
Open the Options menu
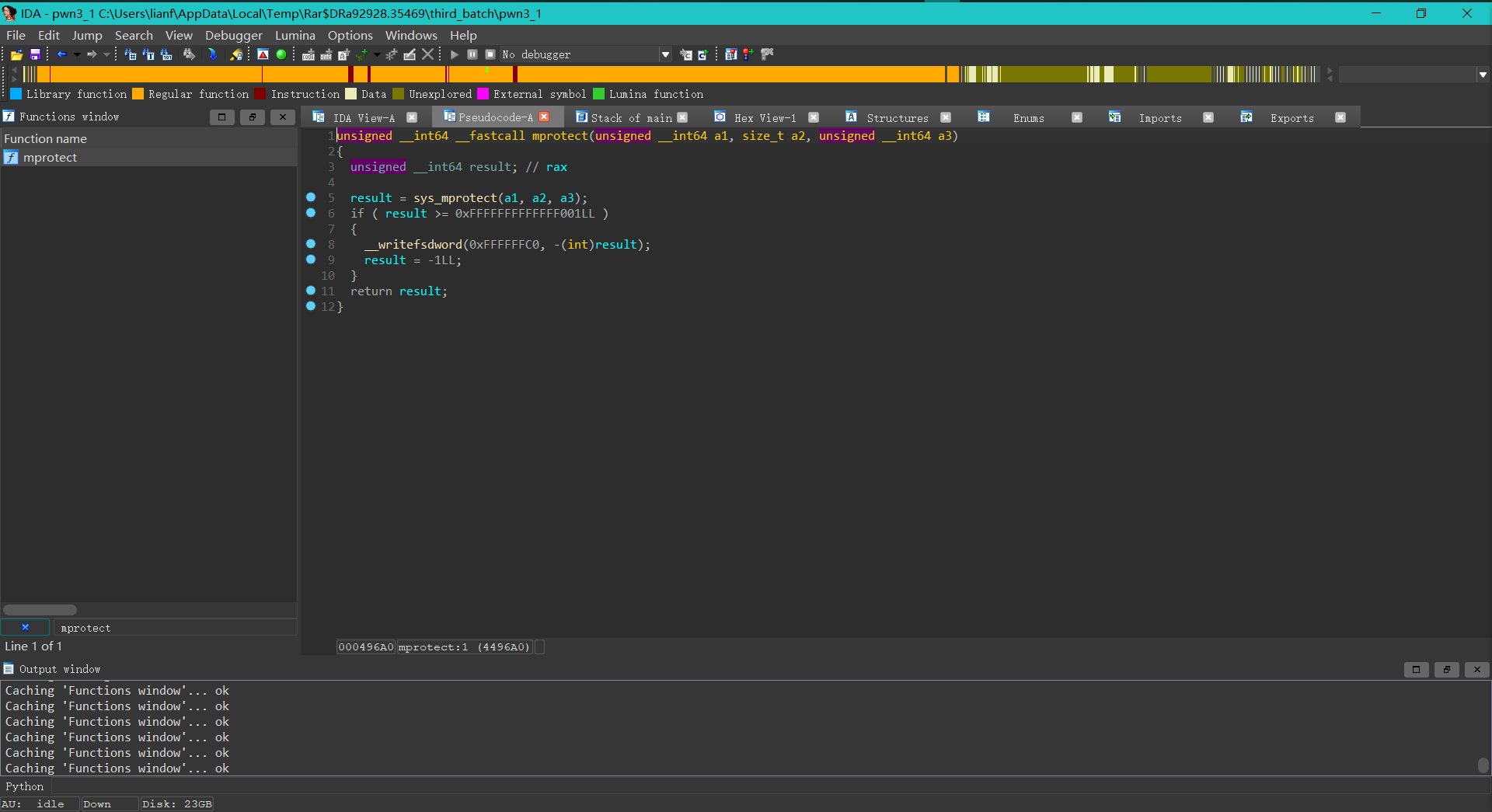[x=350, y=35]
